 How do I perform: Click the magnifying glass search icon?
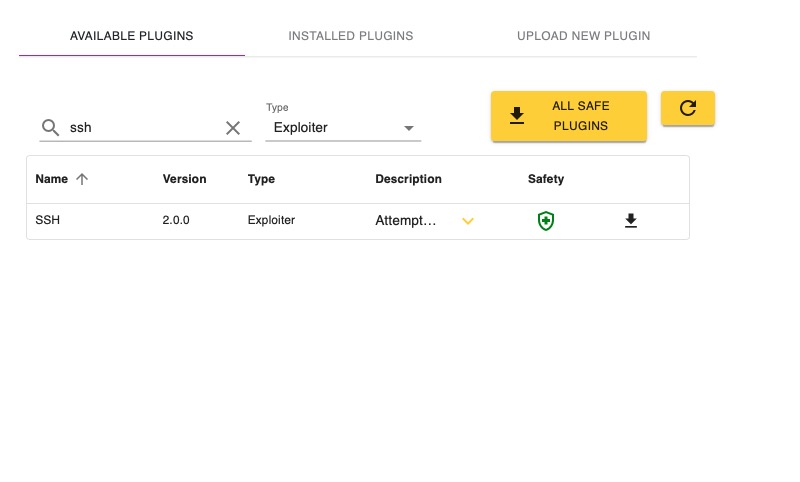50,128
